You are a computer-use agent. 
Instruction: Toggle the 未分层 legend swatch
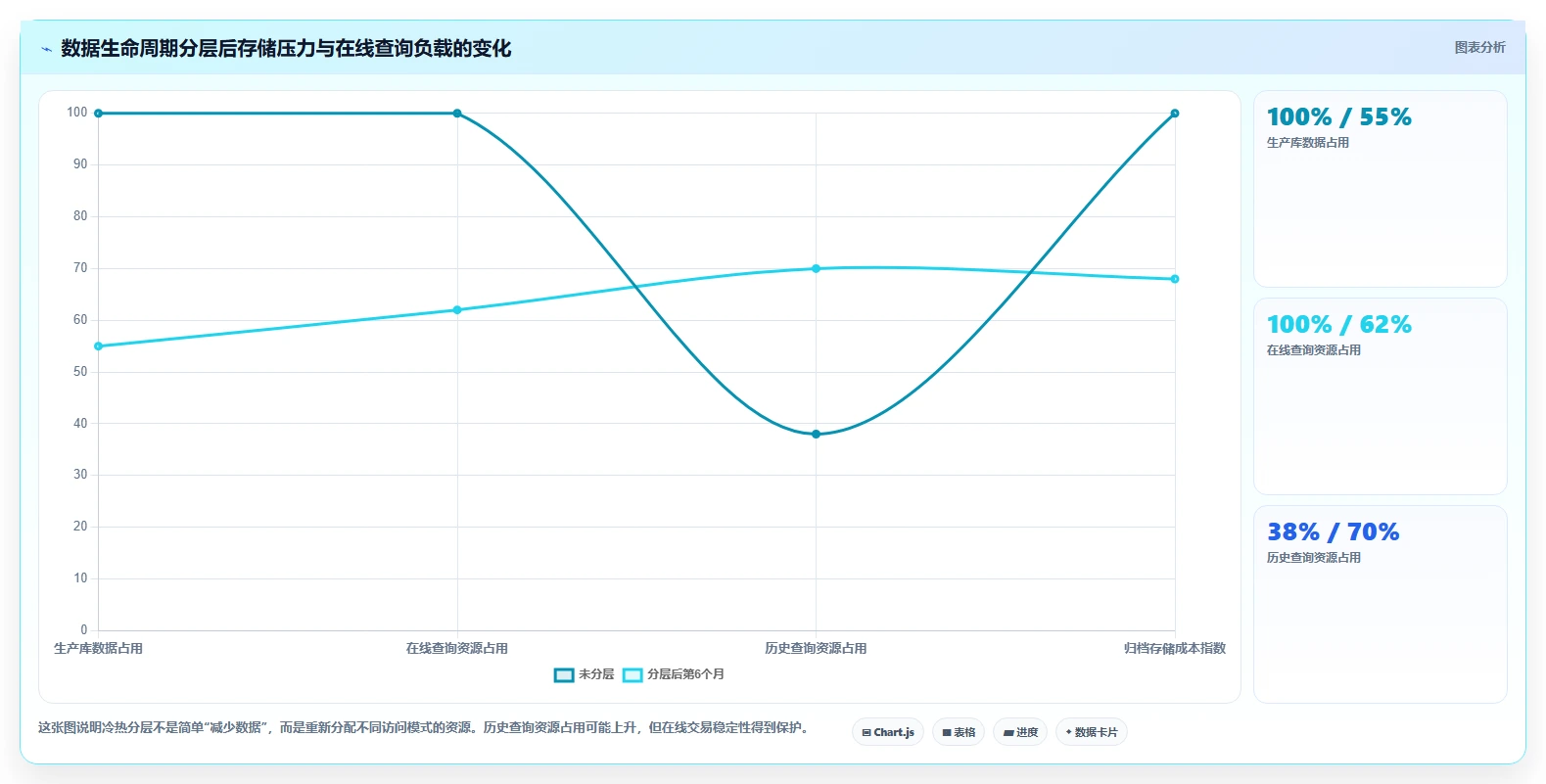[x=564, y=674]
